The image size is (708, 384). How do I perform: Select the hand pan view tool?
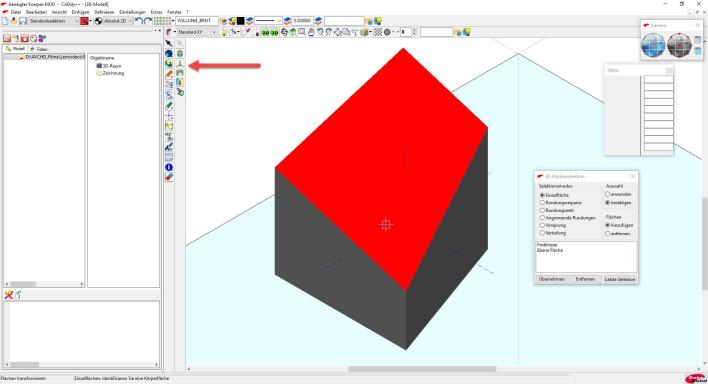click(x=311, y=32)
